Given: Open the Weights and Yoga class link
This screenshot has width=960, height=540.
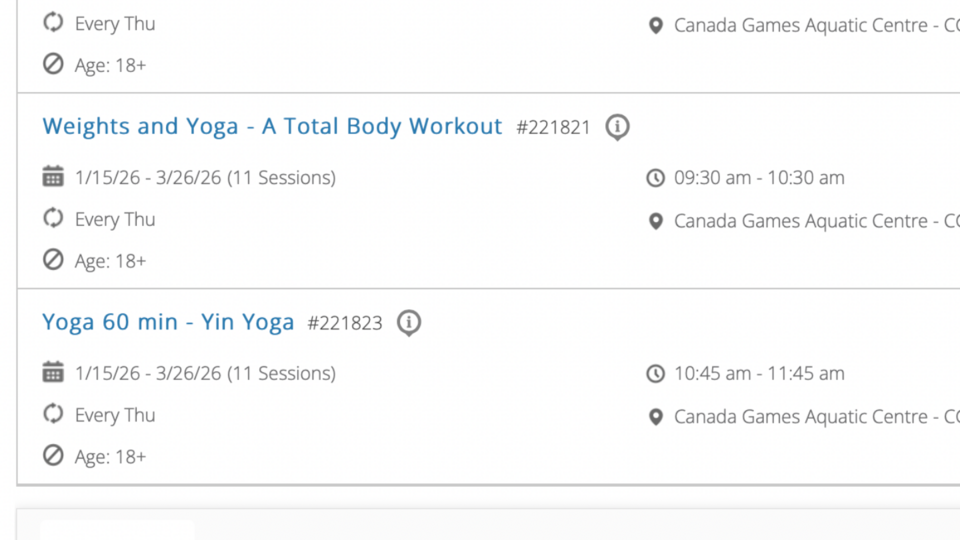Looking at the screenshot, I should click(x=272, y=127).
